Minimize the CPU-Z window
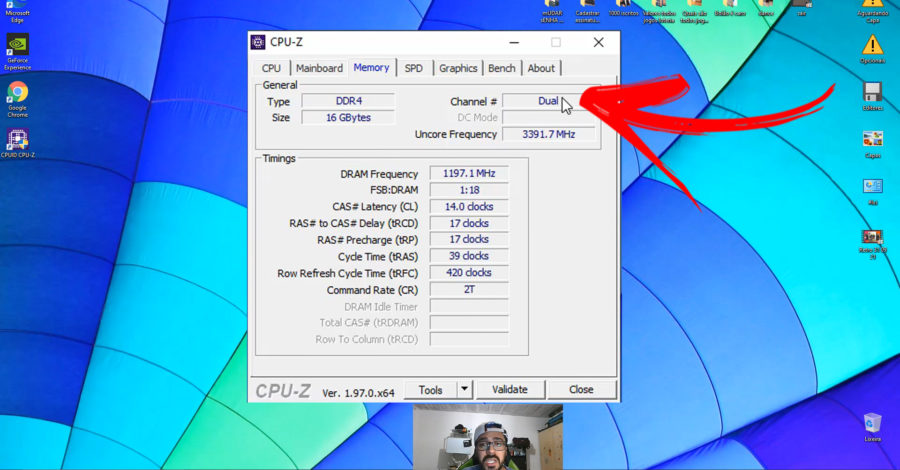Viewport: 900px width, 470px height. pyautogui.click(x=514, y=42)
